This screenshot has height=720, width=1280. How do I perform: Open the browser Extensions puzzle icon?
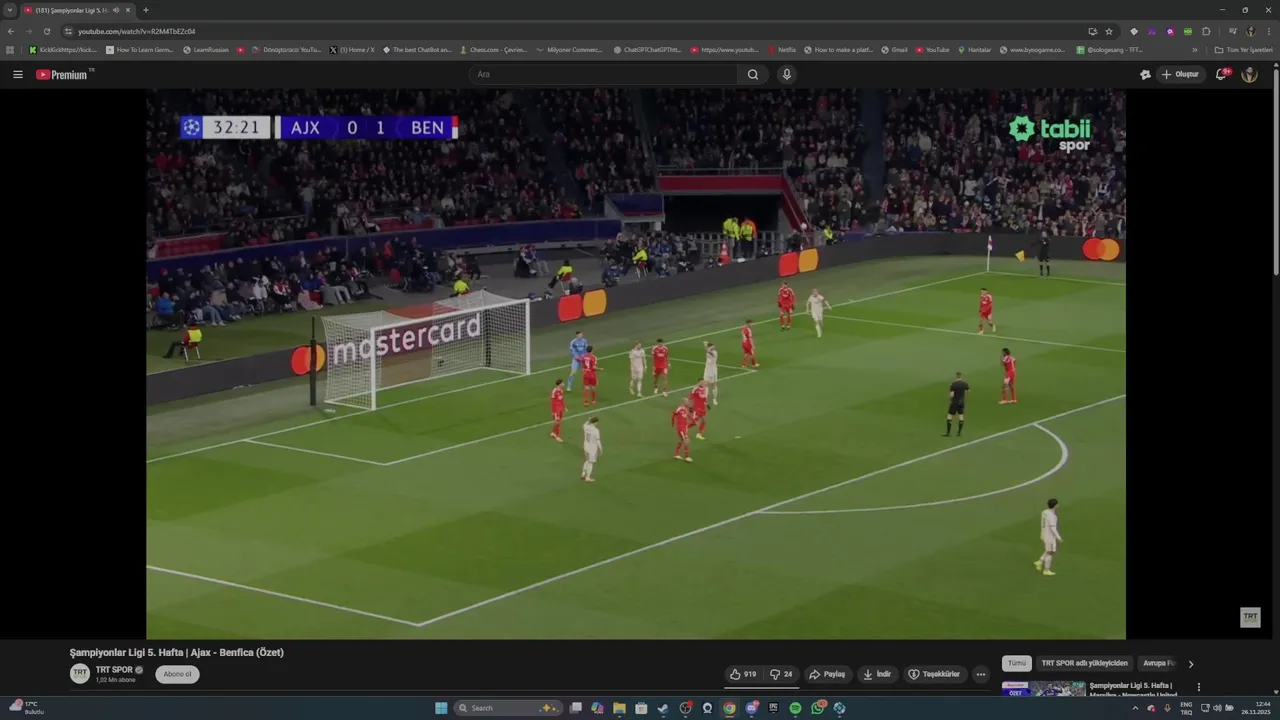[x=1206, y=31]
